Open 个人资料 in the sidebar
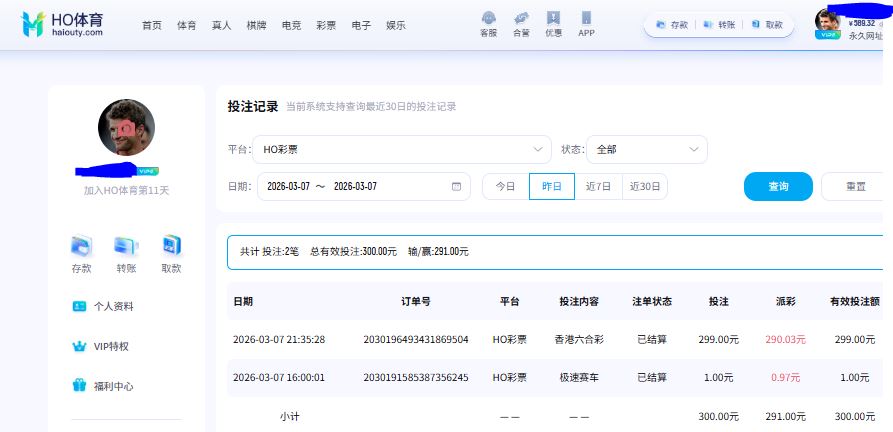 click(x=113, y=307)
